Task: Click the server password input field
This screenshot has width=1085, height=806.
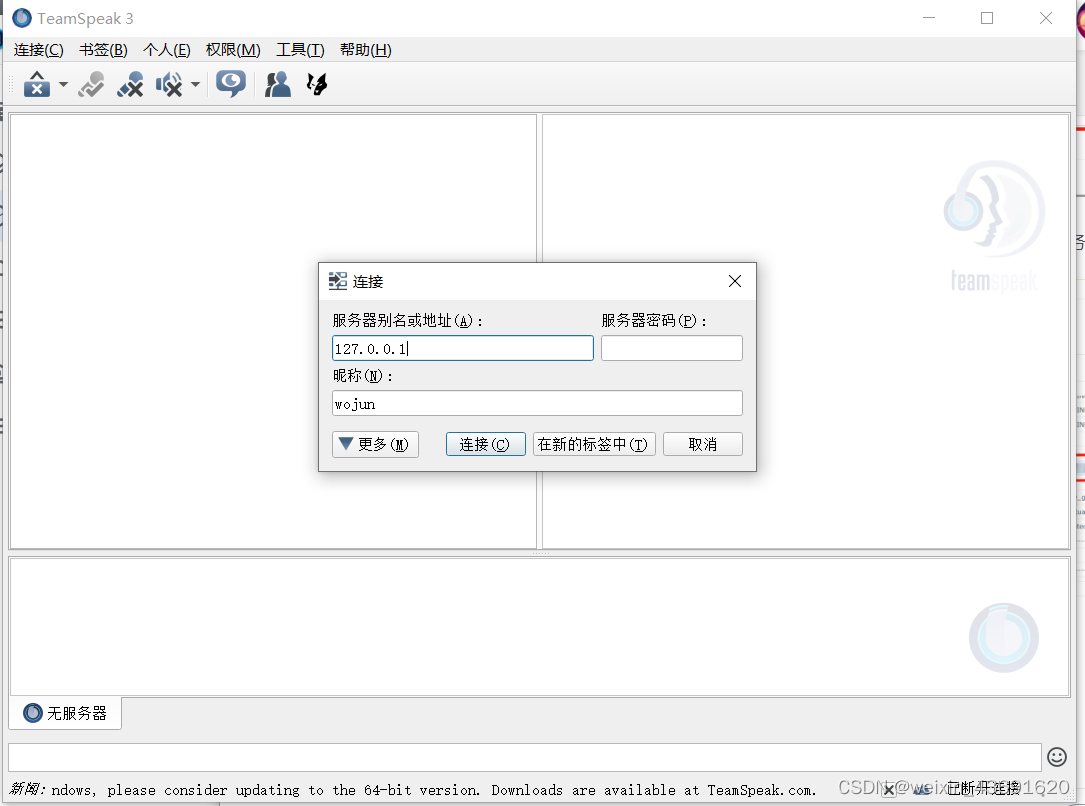Action: [x=672, y=348]
